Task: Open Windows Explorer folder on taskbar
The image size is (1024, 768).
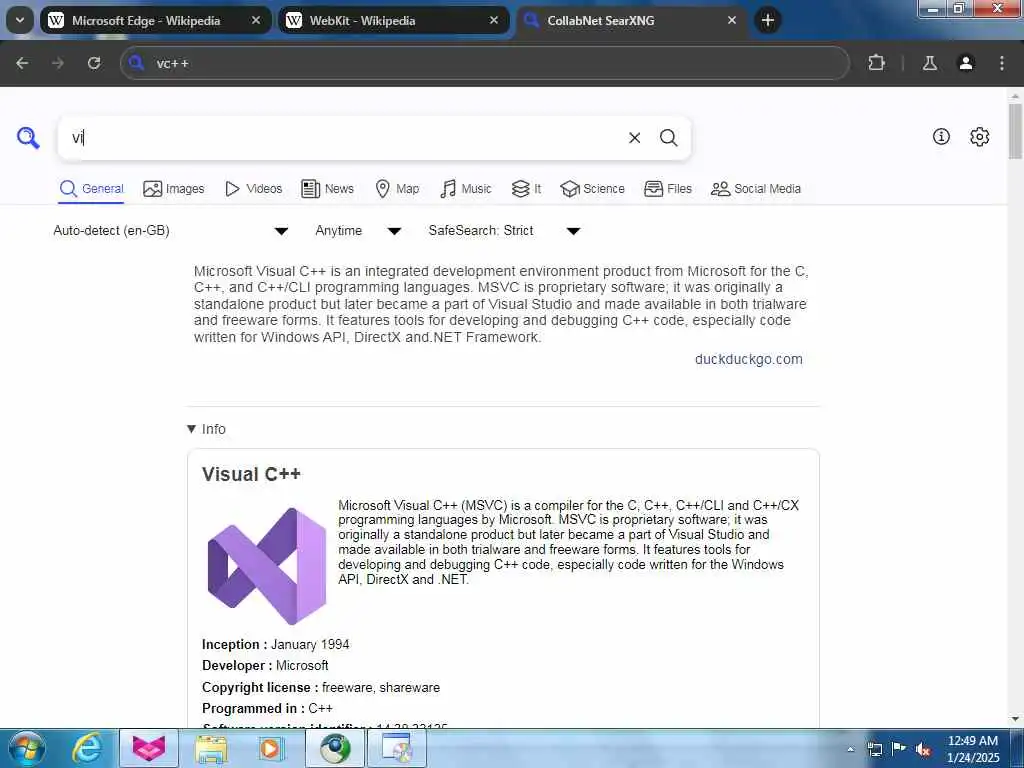Action: coord(211,748)
